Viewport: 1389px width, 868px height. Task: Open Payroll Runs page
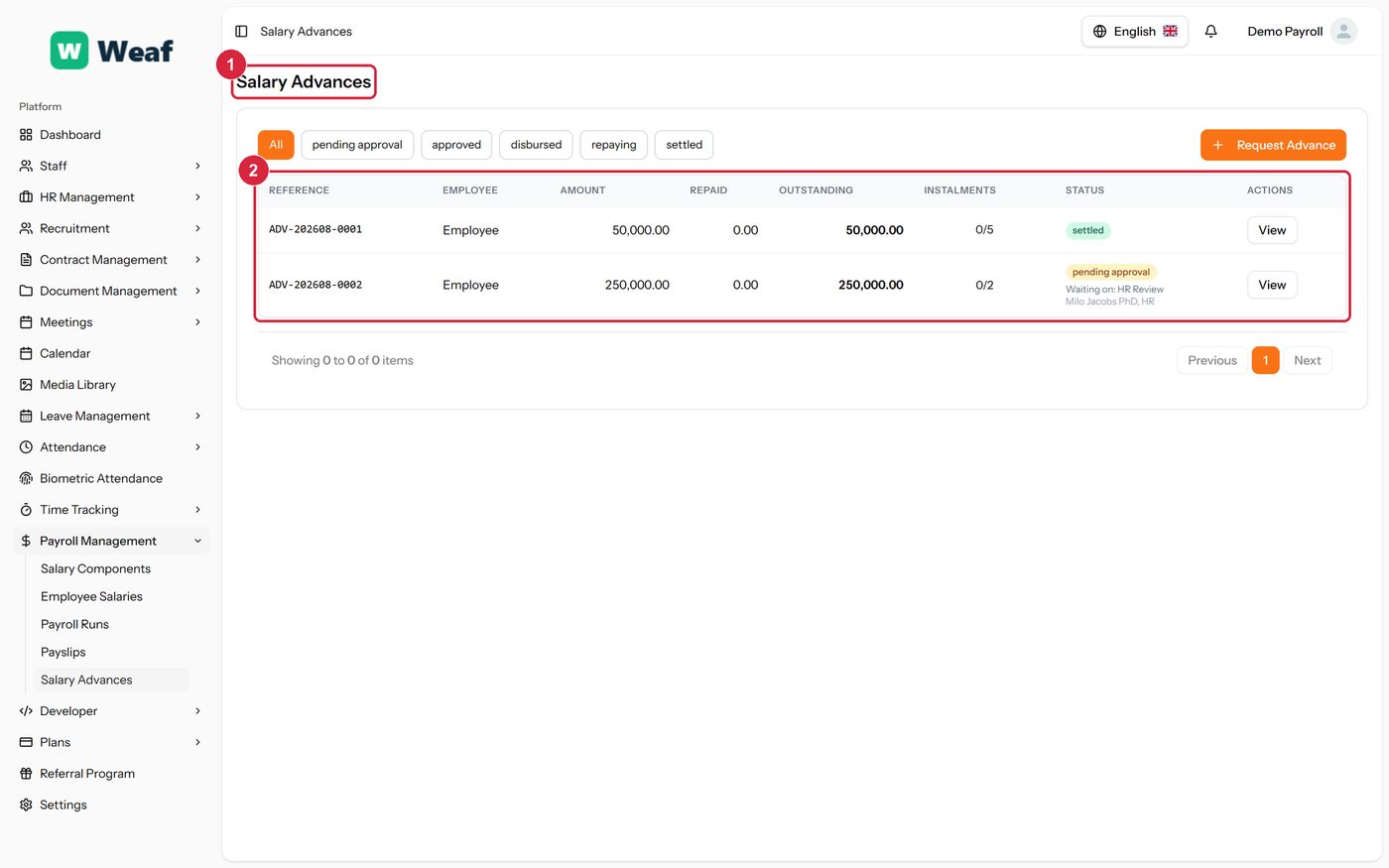coord(74,624)
